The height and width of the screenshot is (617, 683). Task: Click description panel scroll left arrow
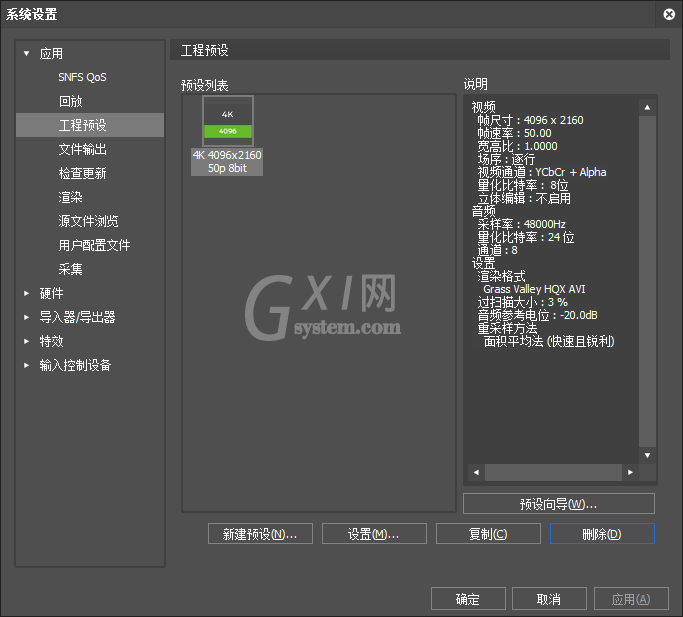click(x=476, y=472)
